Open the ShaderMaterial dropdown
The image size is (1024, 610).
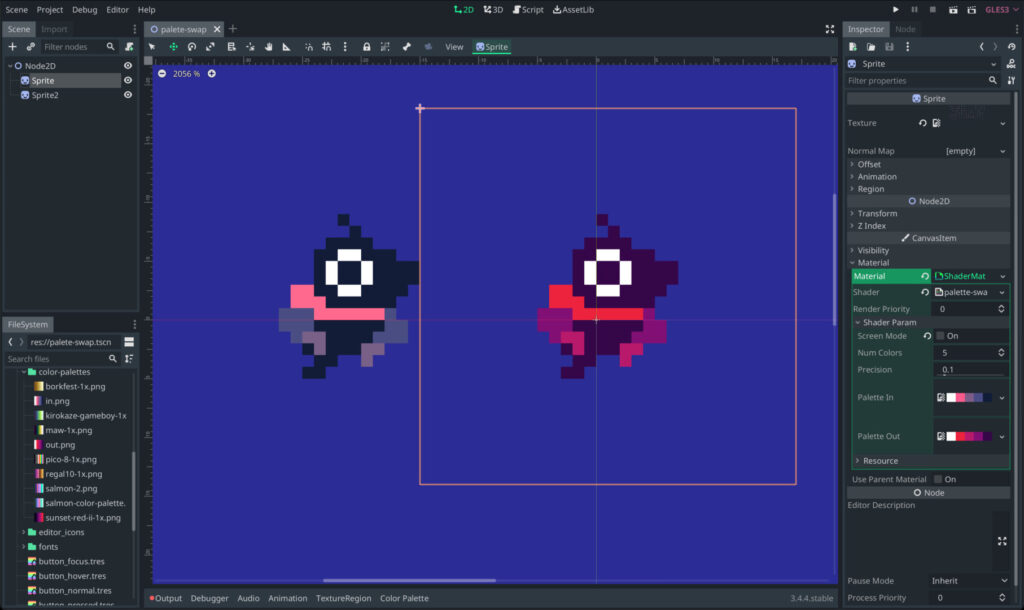(x=1002, y=276)
